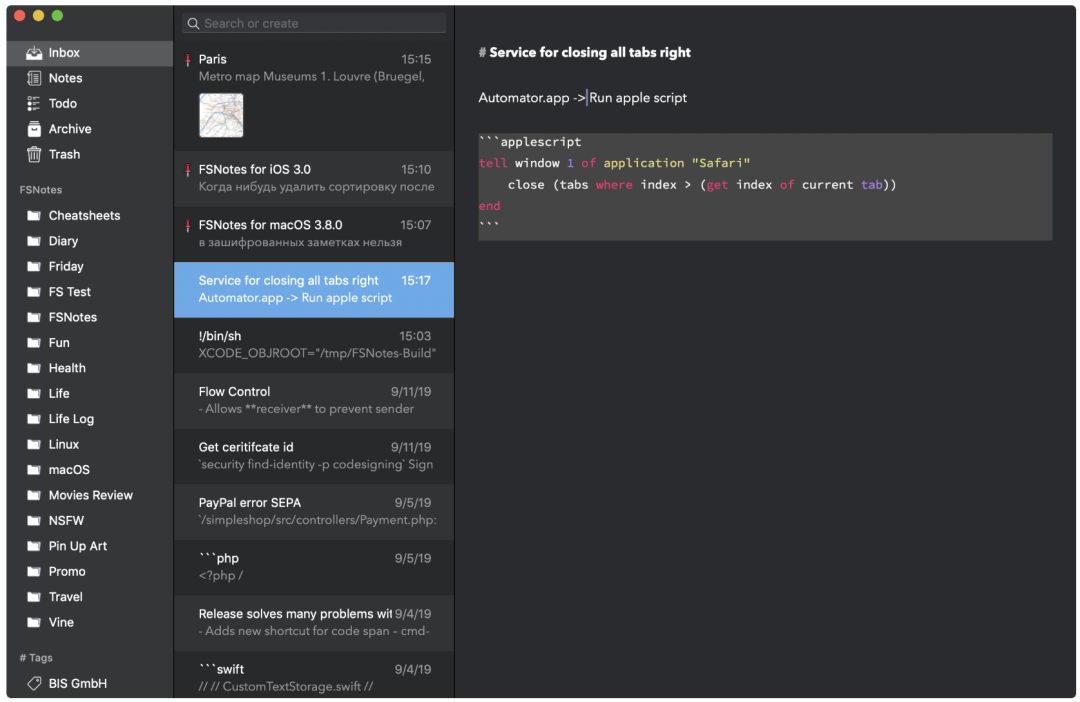Click the Trash bin icon

34,155
